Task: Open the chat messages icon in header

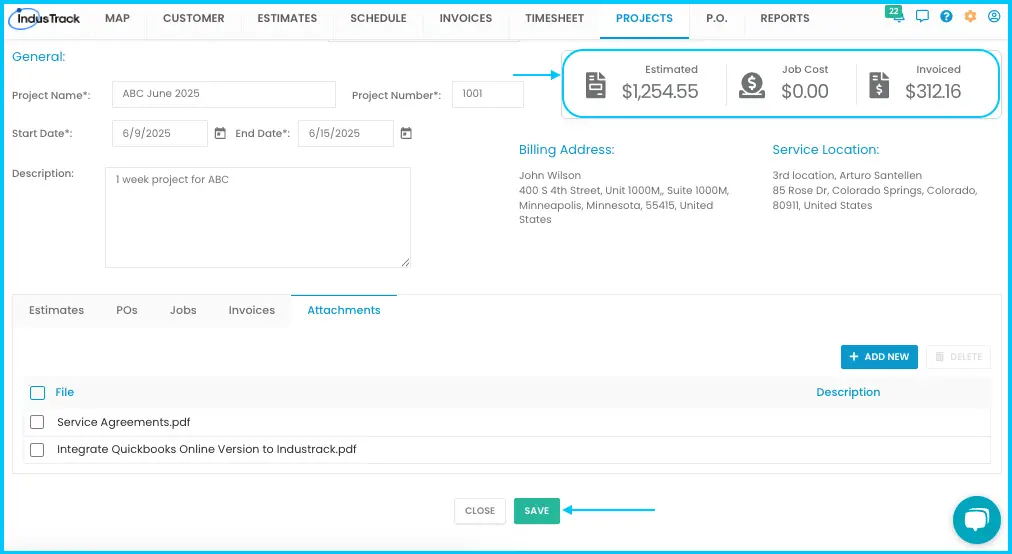Action: click(x=922, y=16)
